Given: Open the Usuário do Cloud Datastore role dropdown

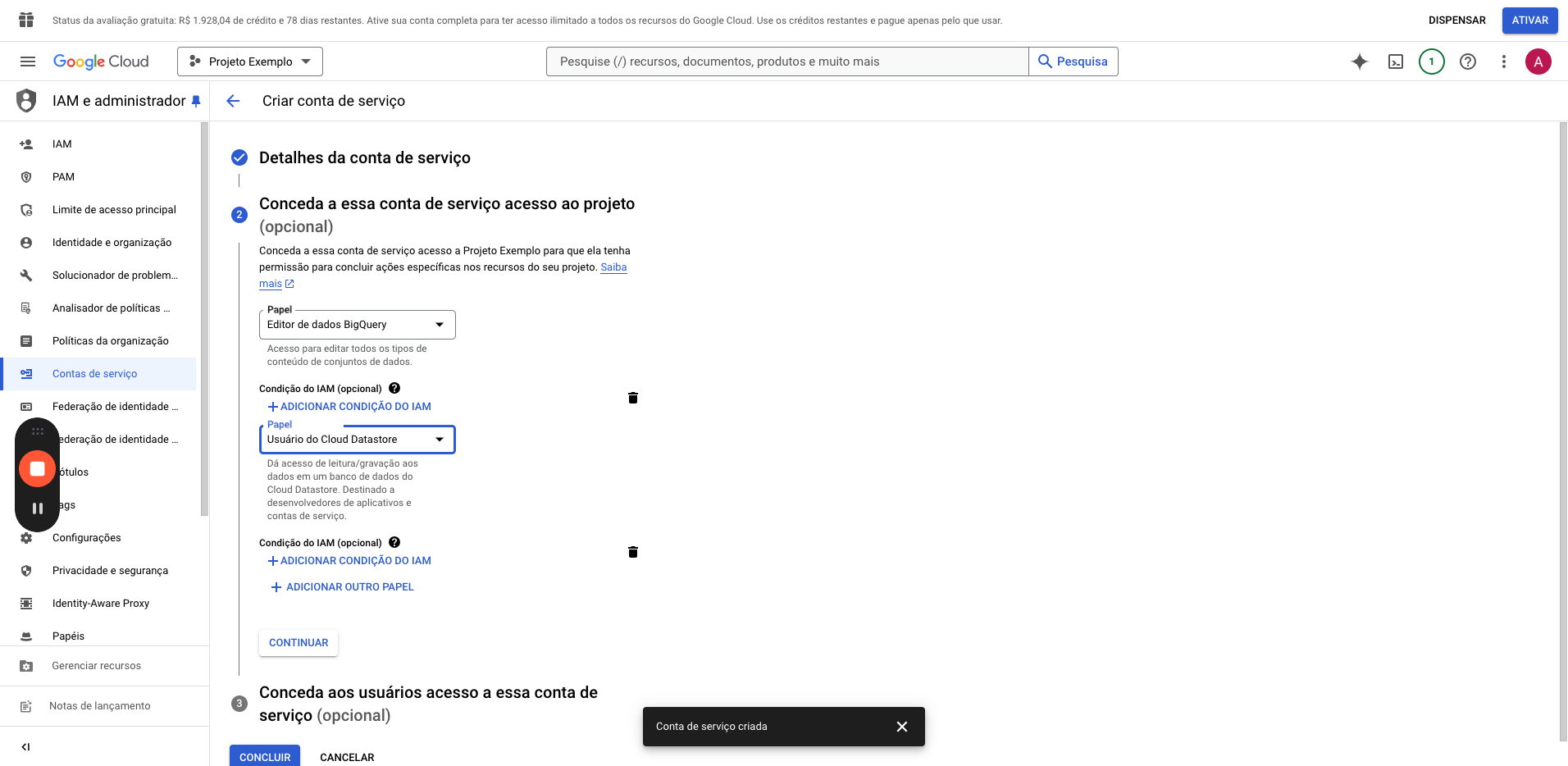Looking at the screenshot, I should 358,440.
